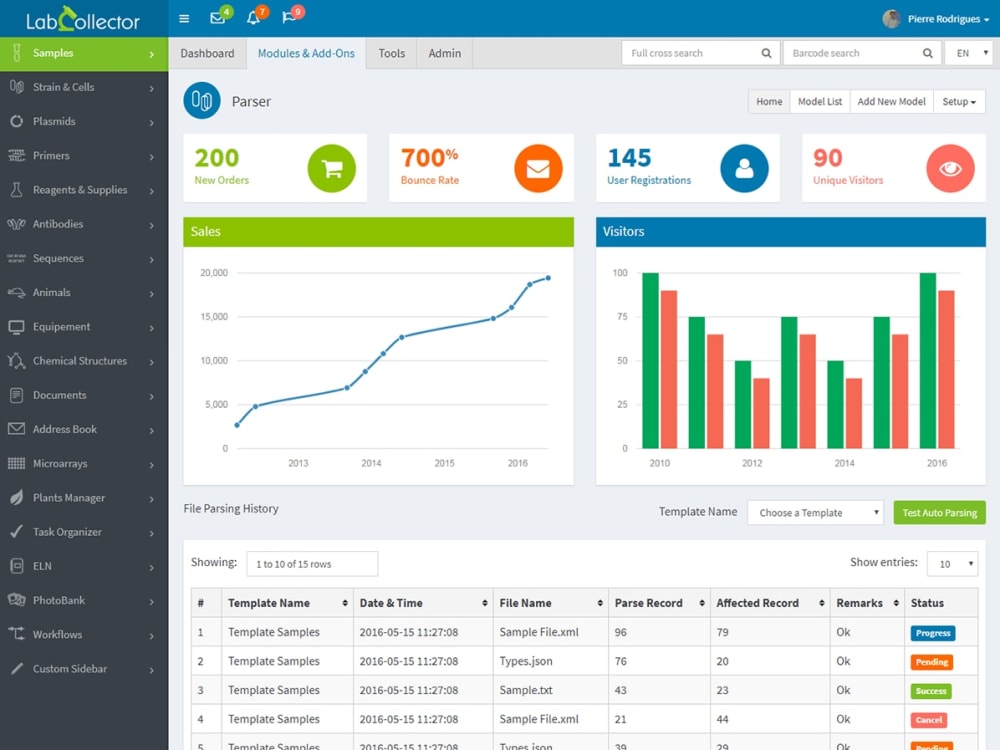Click the Strain & Cells sidebar icon
This screenshot has height=750, width=1000.
tap(17, 87)
